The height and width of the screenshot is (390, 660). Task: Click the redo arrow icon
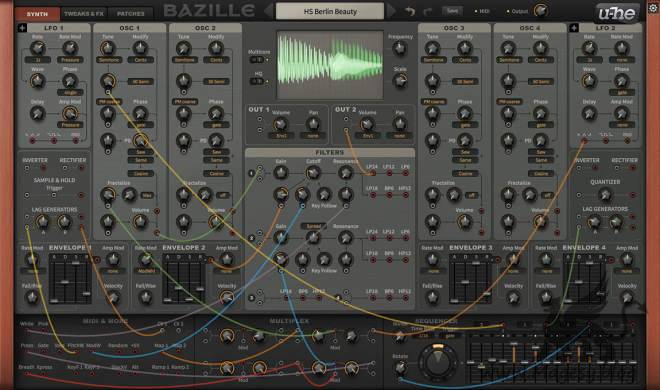(x=428, y=12)
